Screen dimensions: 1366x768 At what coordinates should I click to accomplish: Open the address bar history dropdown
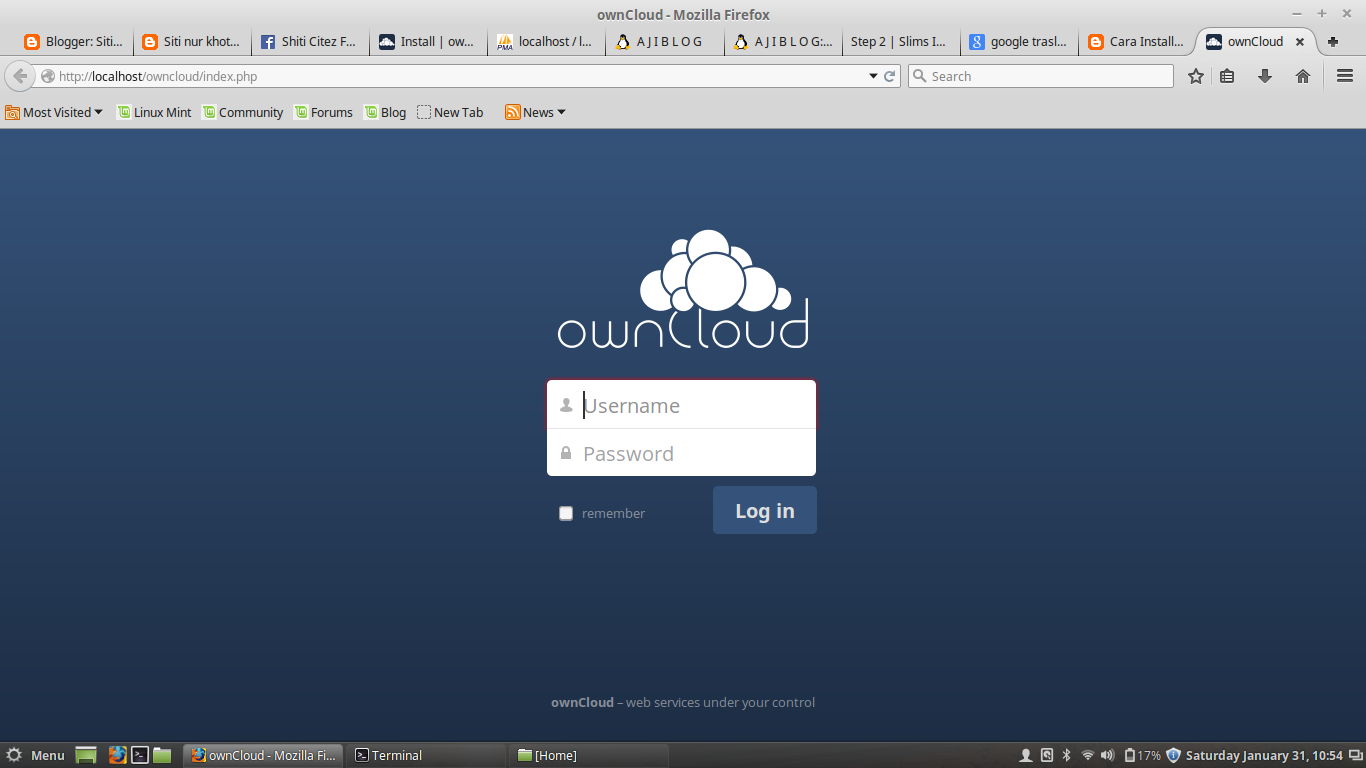tap(872, 75)
